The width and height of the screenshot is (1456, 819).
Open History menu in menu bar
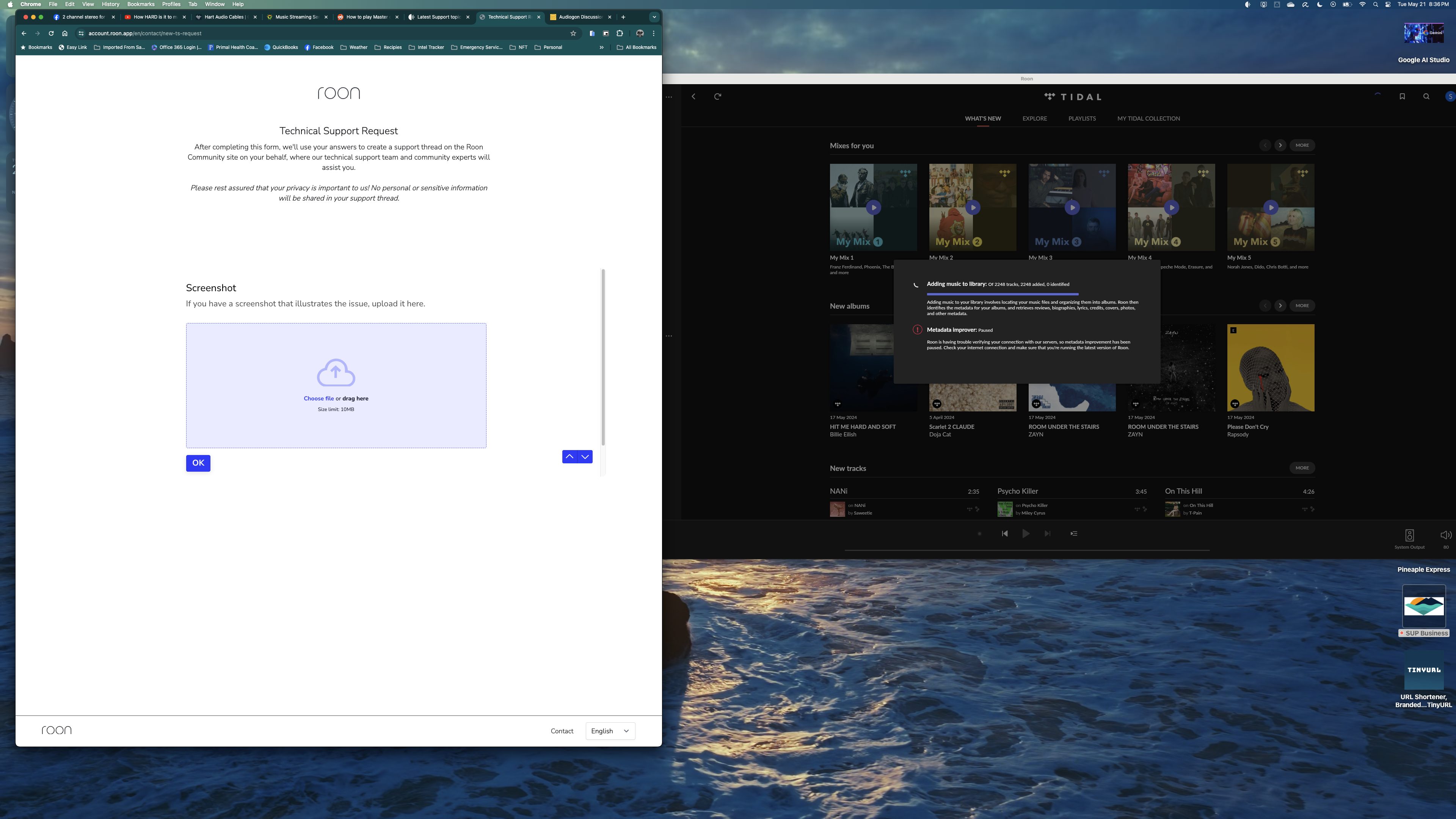[110, 4]
